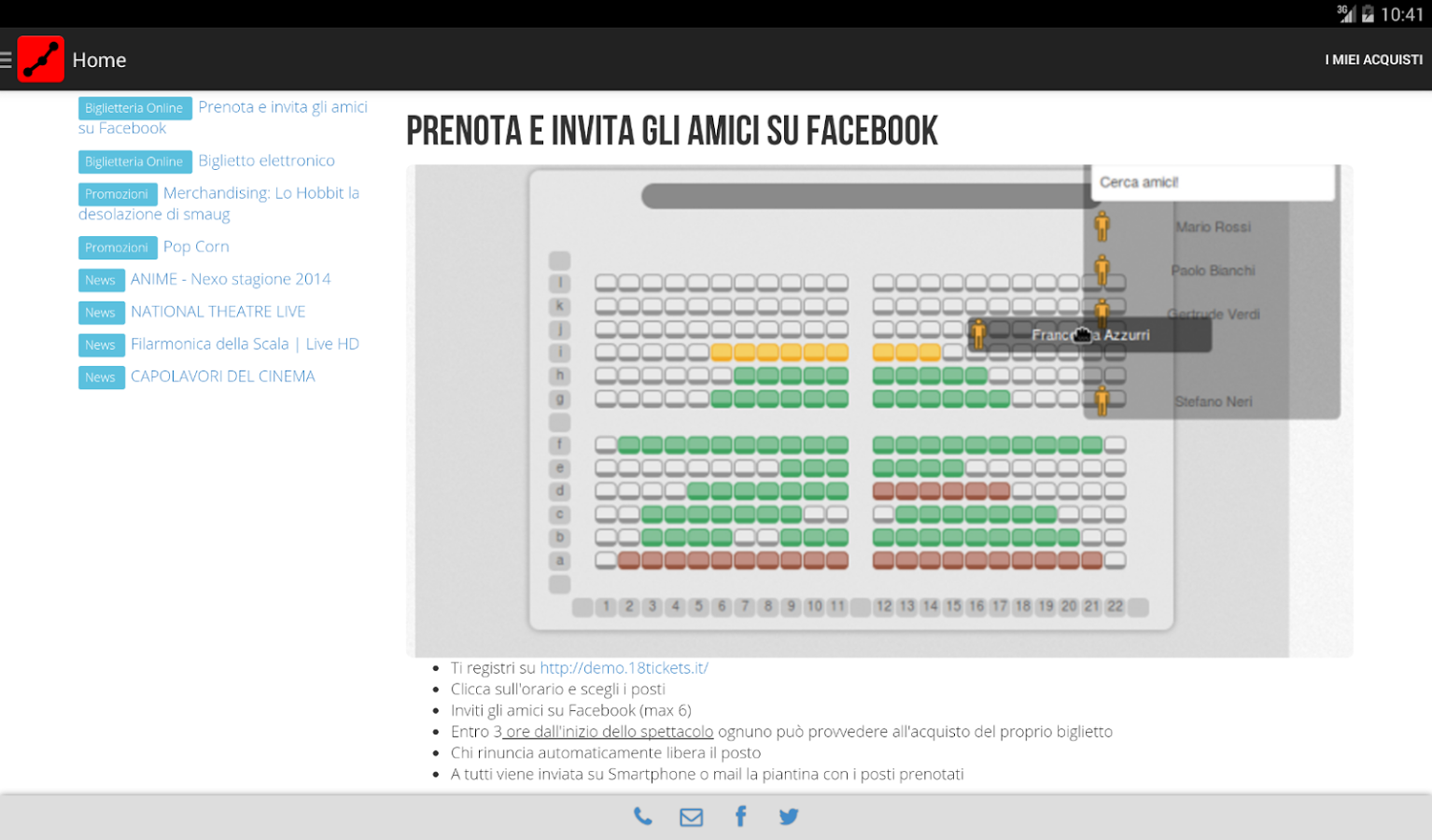
Task: Open the demo.18tickets.it link
Action: coord(624,667)
